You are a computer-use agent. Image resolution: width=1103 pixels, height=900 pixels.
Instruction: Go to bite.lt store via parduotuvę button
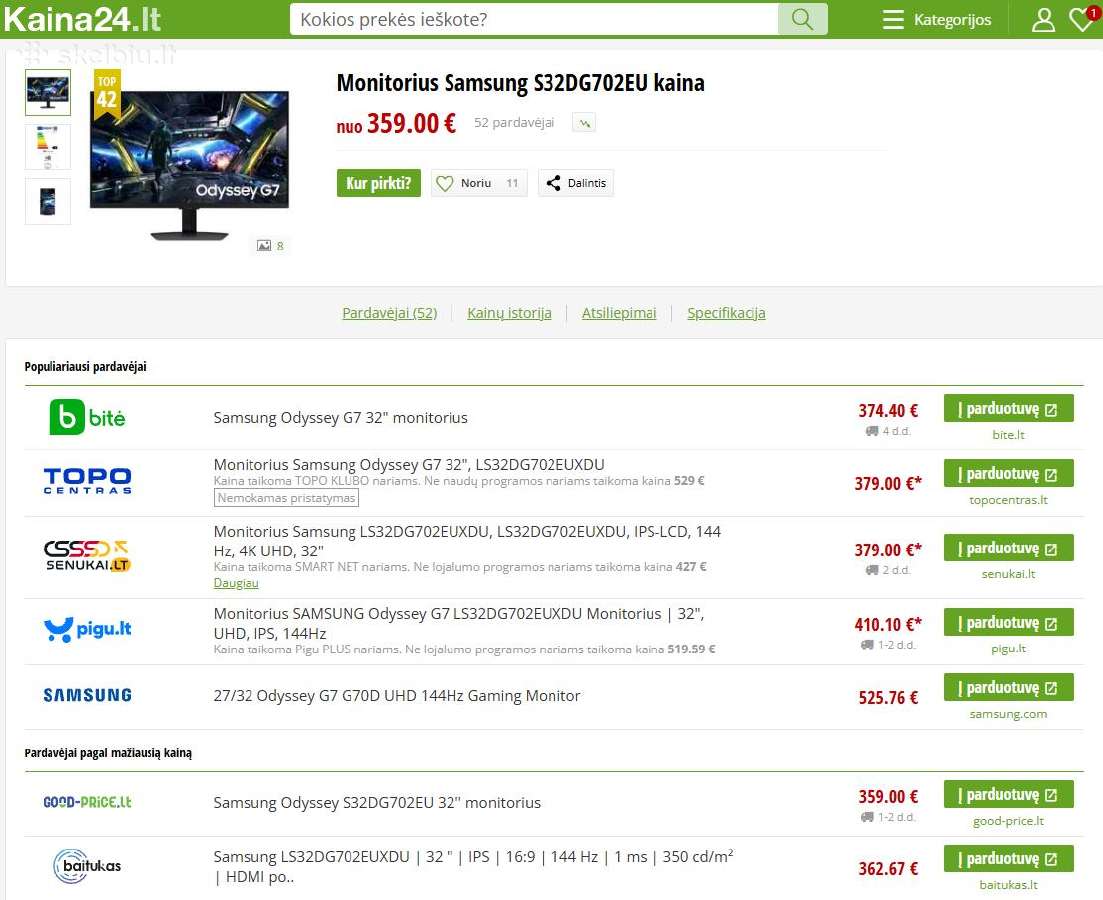click(x=1009, y=408)
